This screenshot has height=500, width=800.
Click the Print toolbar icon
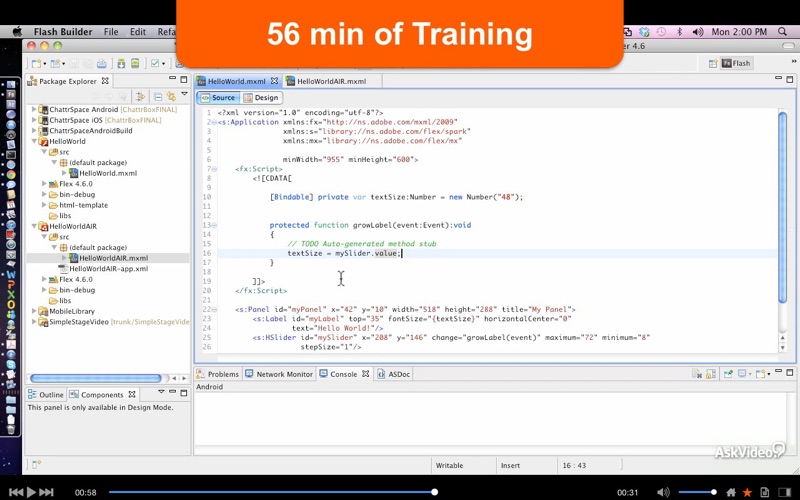click(102, 63)
